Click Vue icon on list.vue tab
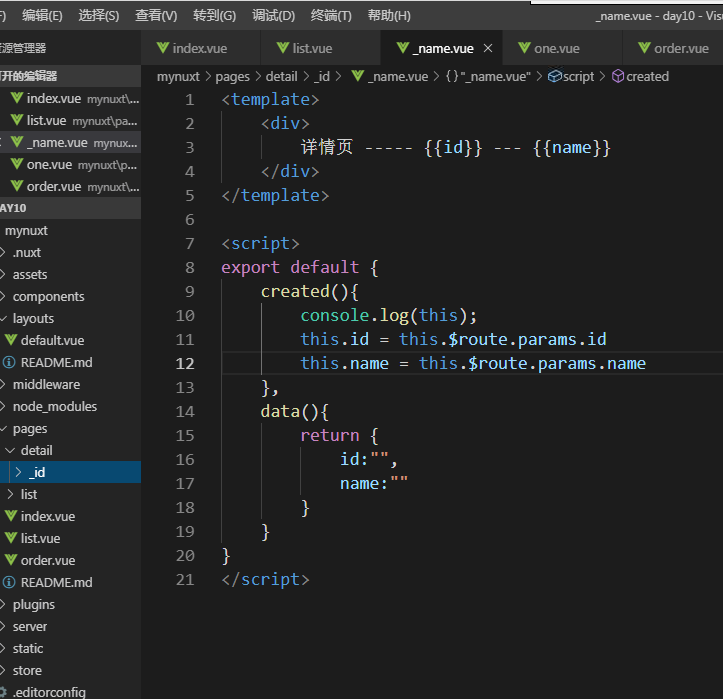 (283, 47)
